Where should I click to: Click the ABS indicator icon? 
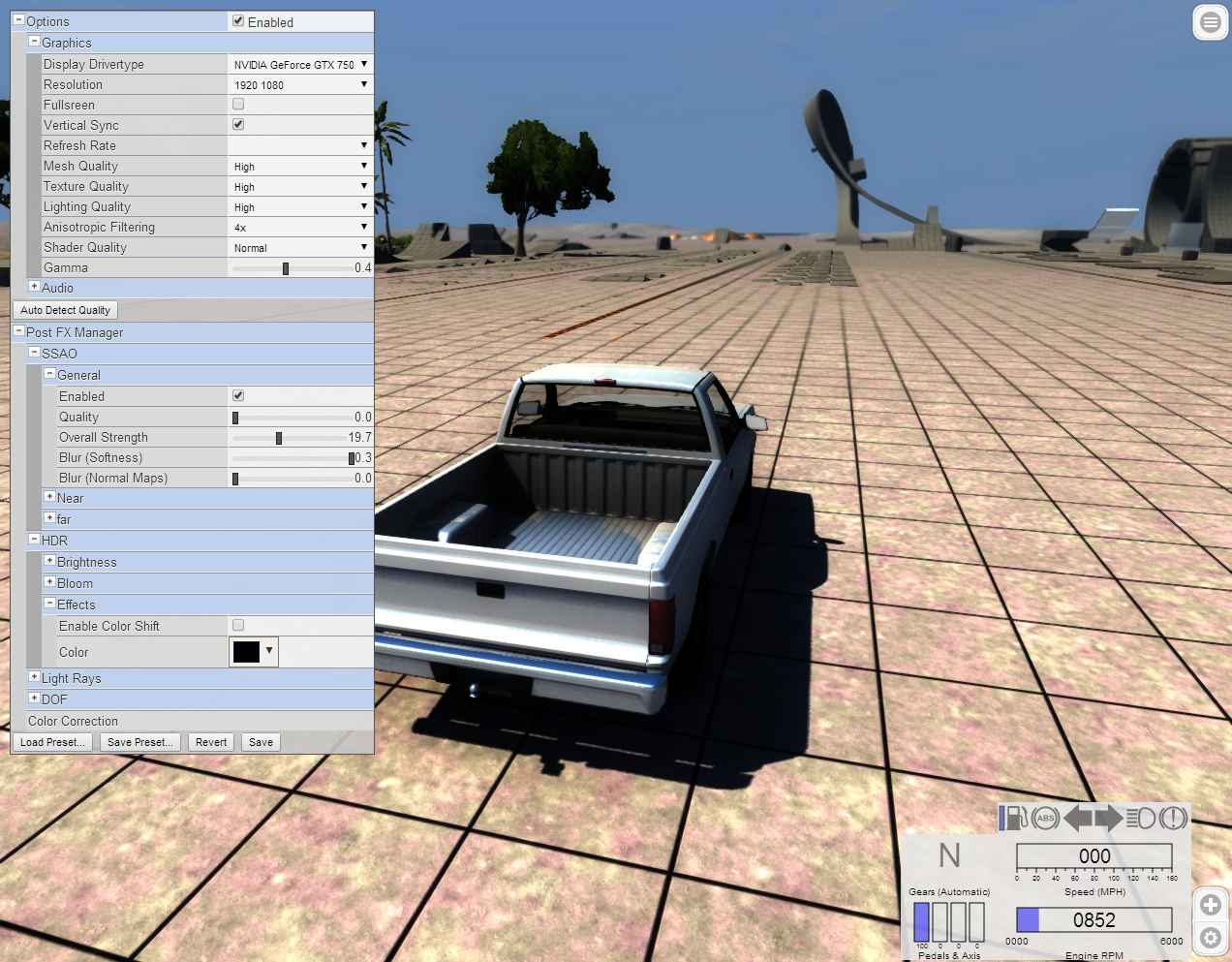(1045, 819)
